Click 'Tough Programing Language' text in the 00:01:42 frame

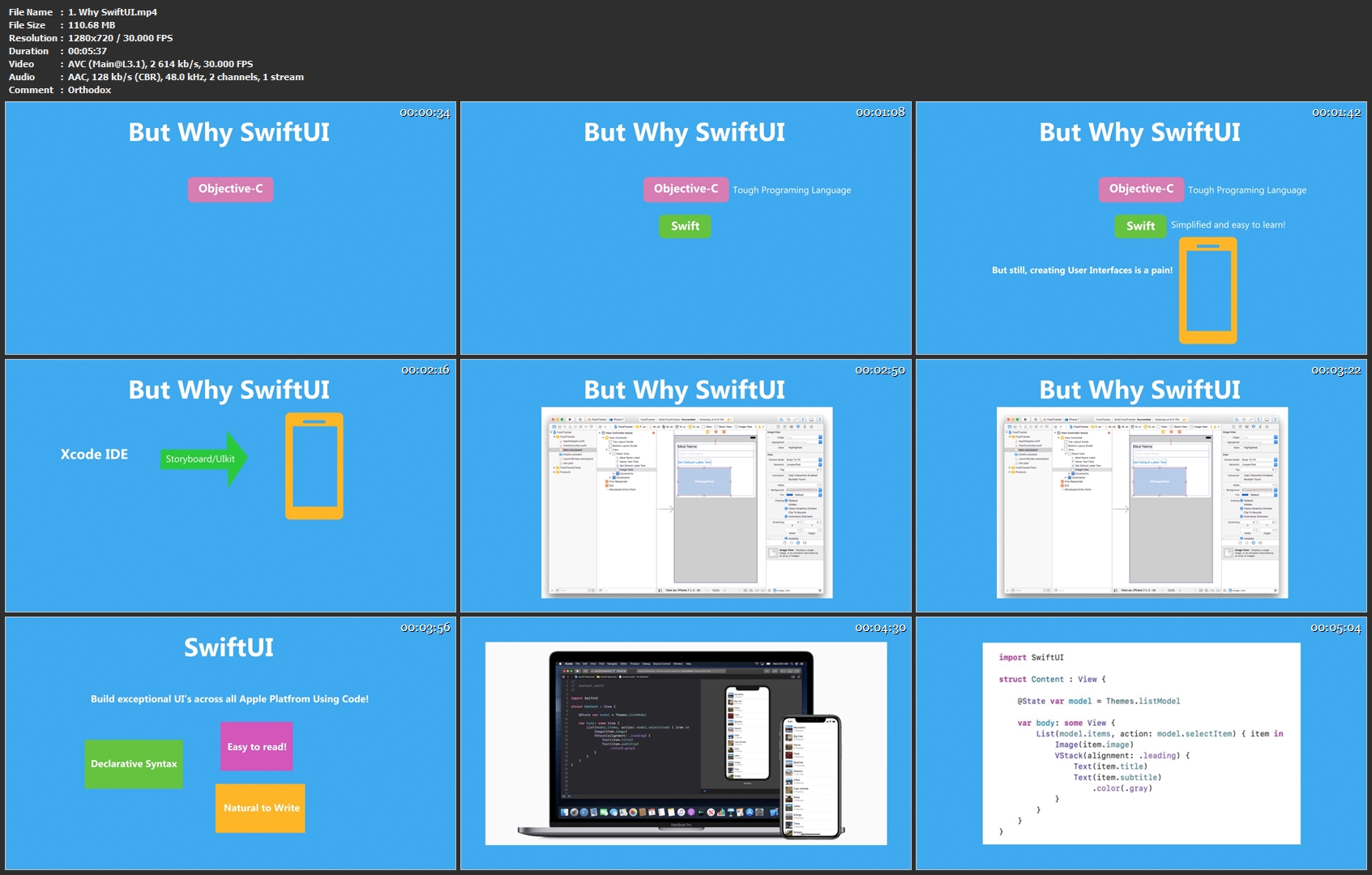click(1247, 190)
